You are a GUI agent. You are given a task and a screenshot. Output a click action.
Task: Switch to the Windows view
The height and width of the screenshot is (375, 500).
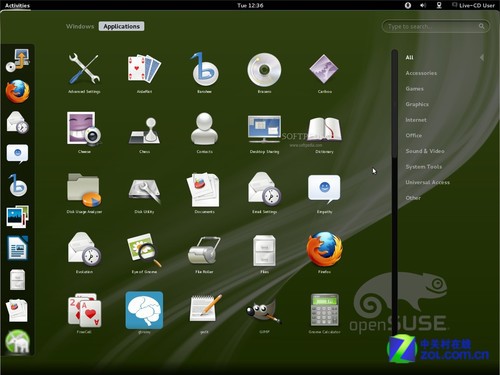click(80, 26)
